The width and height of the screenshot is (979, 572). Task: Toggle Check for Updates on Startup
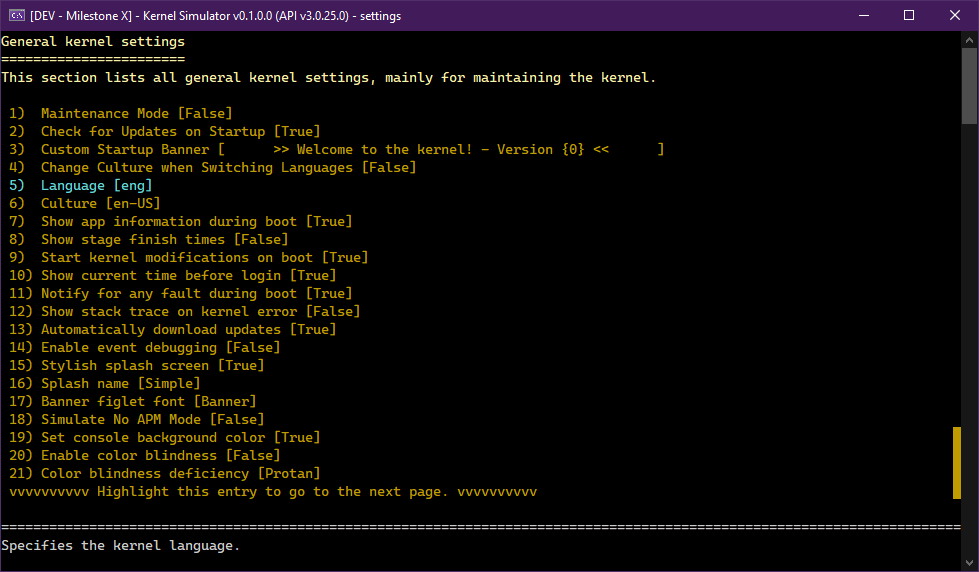pyautogui.click(x=178, y=132)
